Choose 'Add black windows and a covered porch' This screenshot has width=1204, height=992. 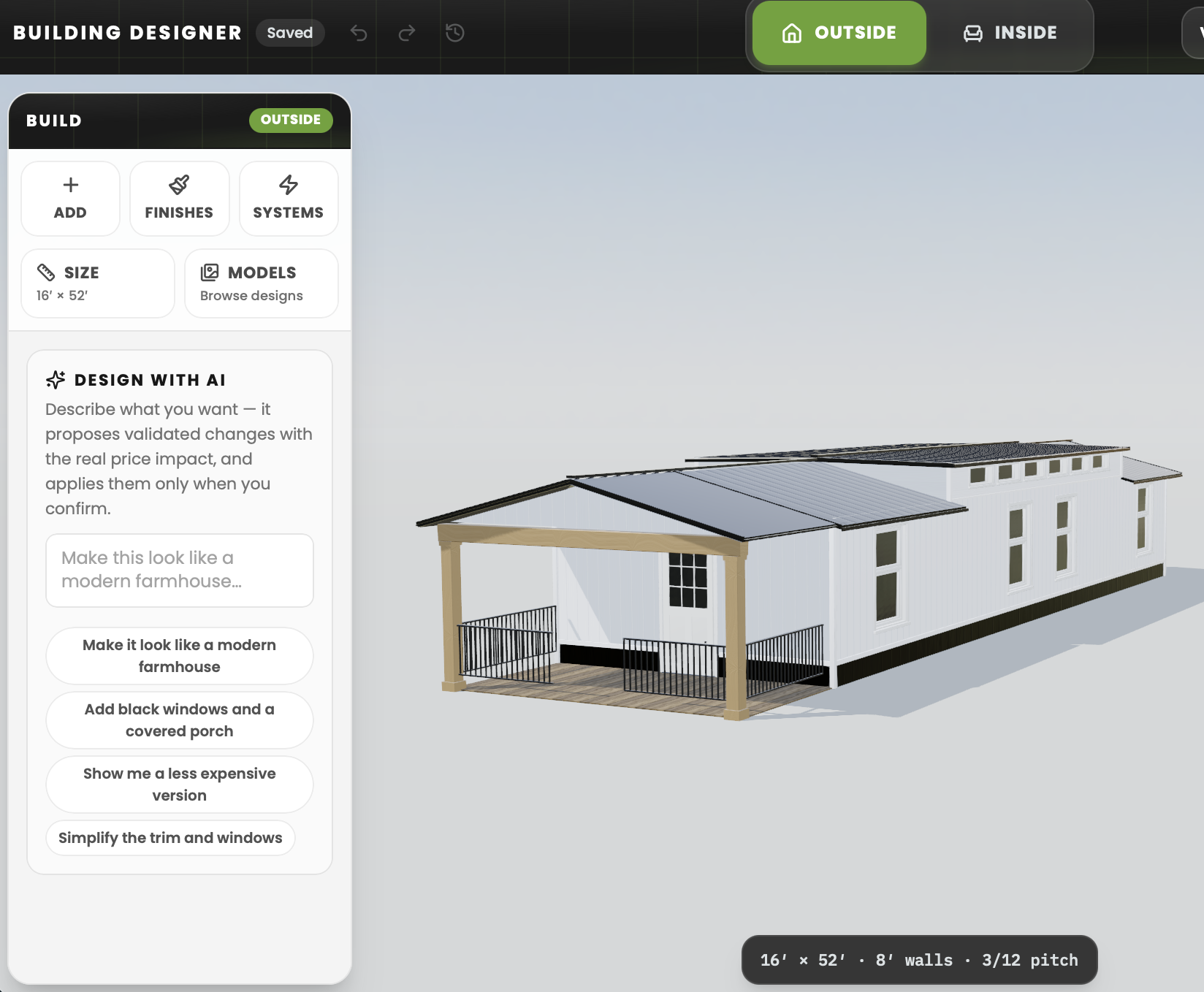(180, 720)
